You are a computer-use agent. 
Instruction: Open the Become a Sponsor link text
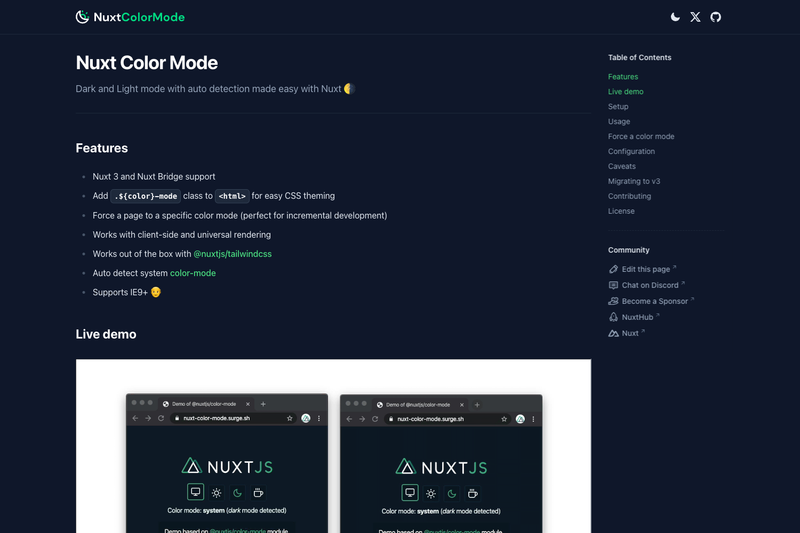[x=655, y=301]
